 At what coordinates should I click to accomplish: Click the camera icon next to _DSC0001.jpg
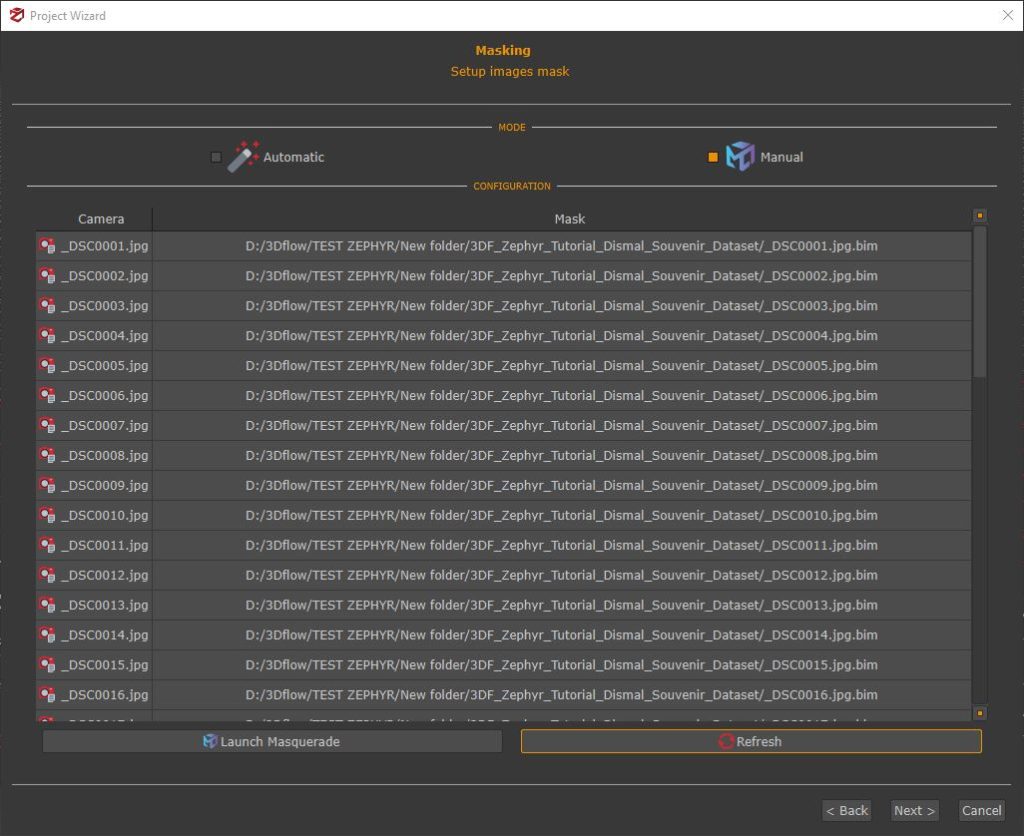(47, 246)
